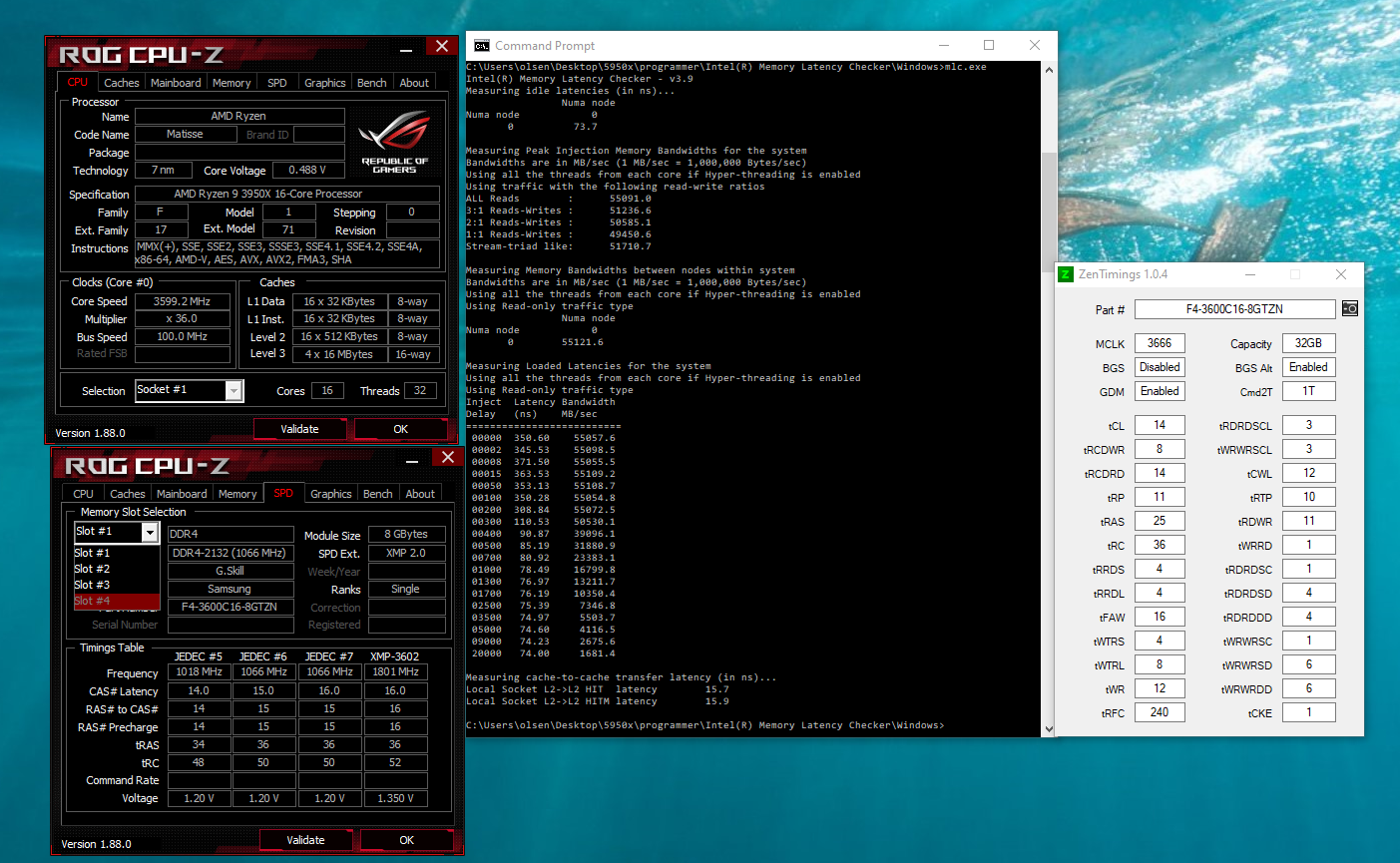Click the Cmd2T 1T field

(1308, 391)
